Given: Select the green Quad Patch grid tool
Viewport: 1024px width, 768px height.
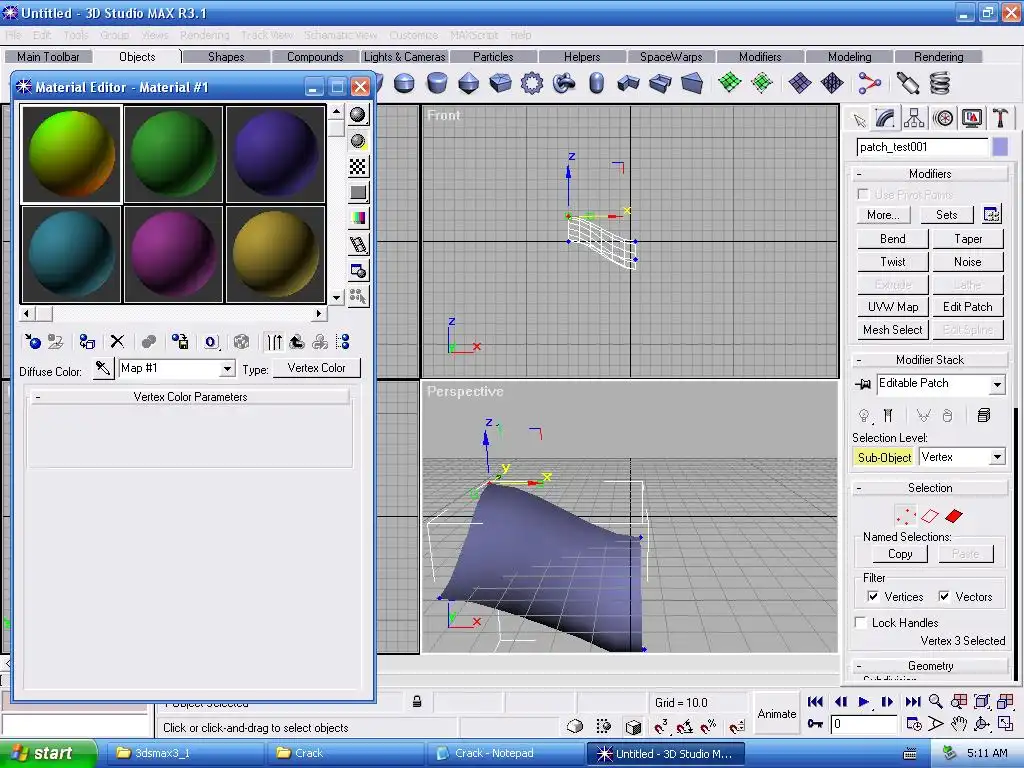Looking at the screenshot, I should tap(729, 83).
